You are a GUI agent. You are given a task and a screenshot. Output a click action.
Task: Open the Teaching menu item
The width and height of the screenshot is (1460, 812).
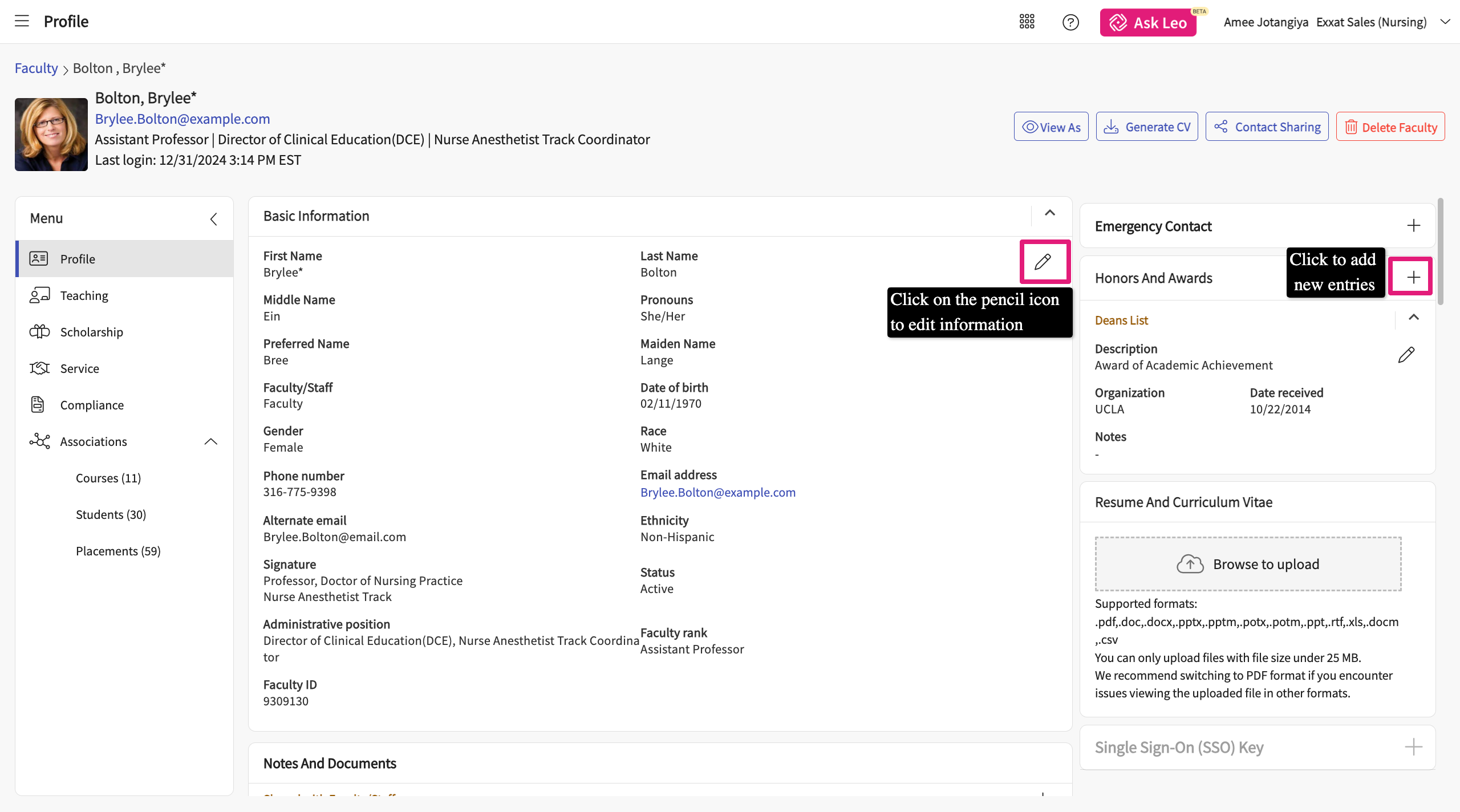[x=84, y=295]
